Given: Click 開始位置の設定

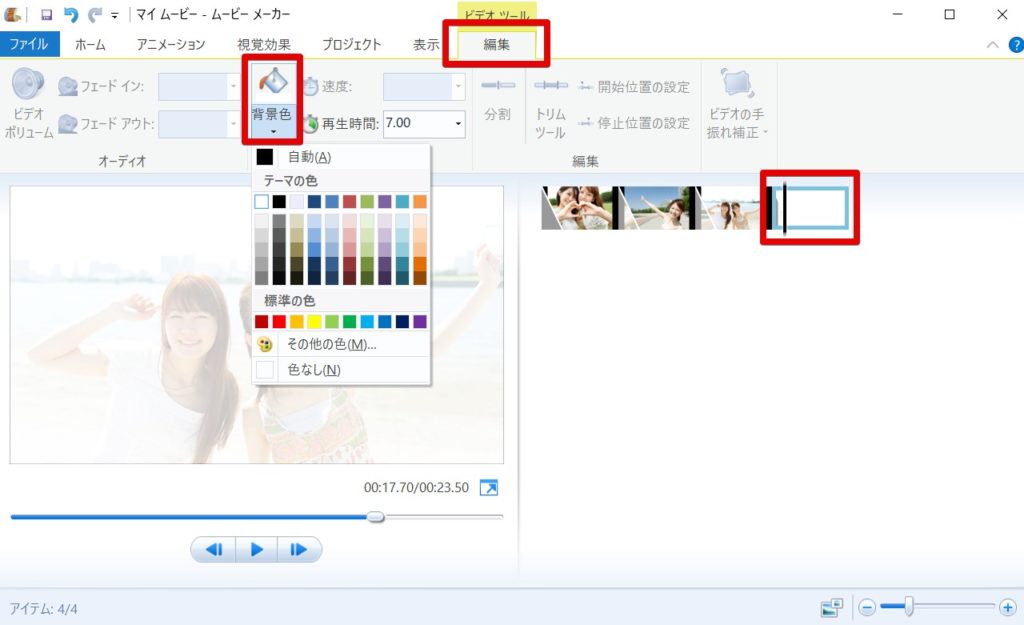Looking at the screenshot, I should 634,87.
